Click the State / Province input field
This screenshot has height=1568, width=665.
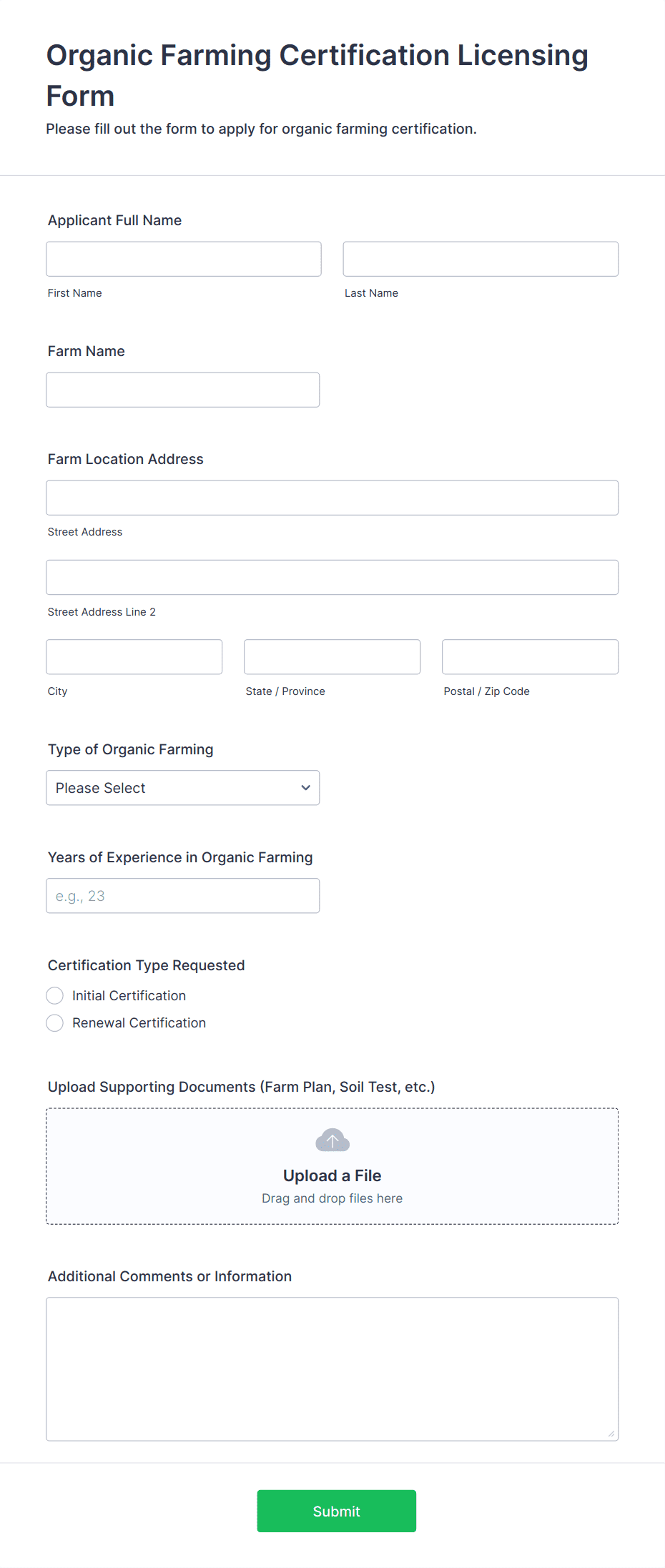332,656
